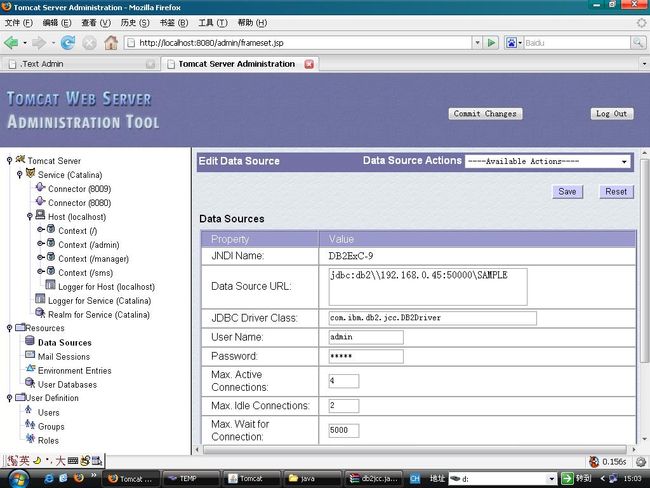Close the Tomcat Server Administration tab
This screenshot has height=488, width=650.
pos(309,64)
